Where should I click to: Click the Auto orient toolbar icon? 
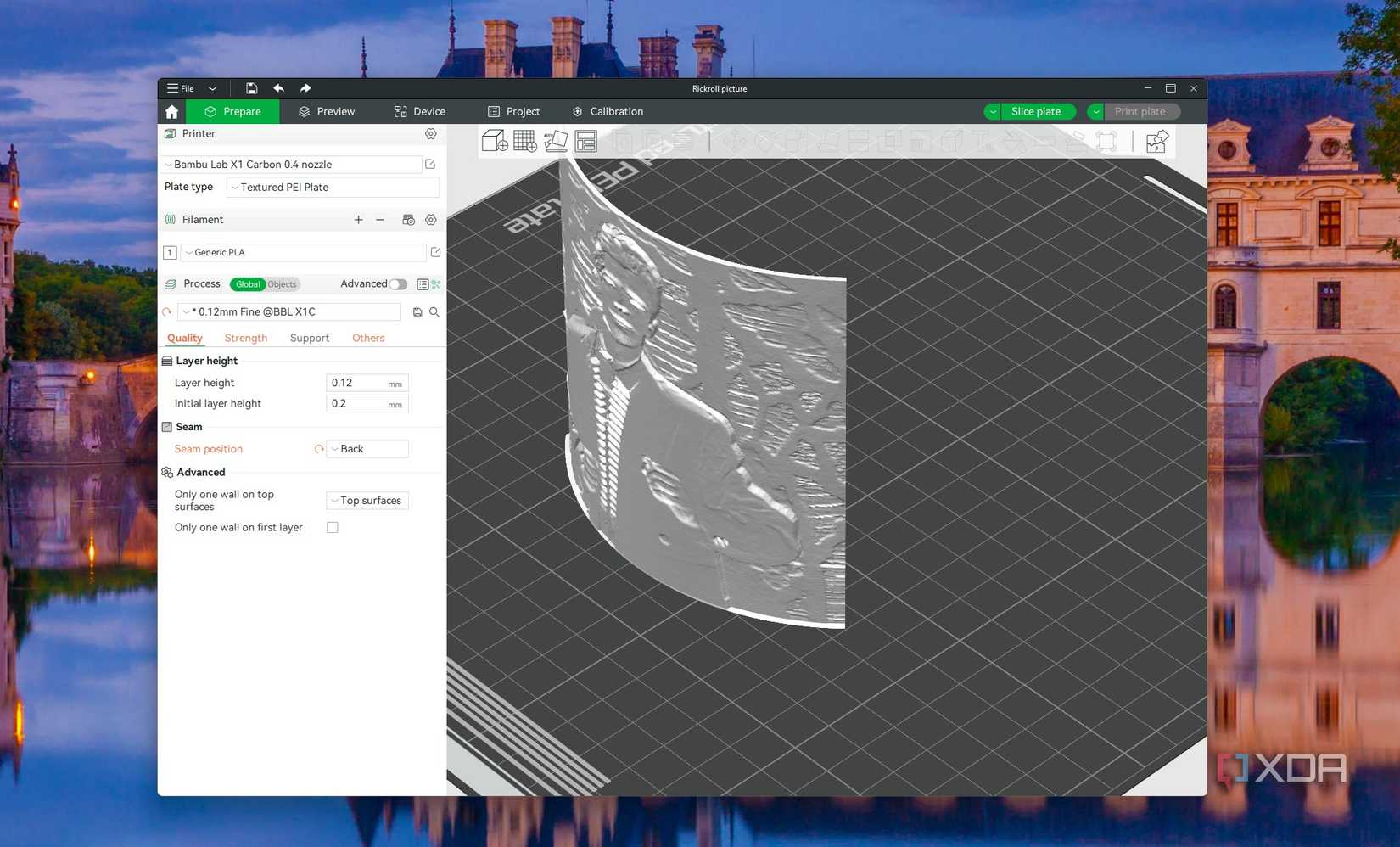(556, 141)
